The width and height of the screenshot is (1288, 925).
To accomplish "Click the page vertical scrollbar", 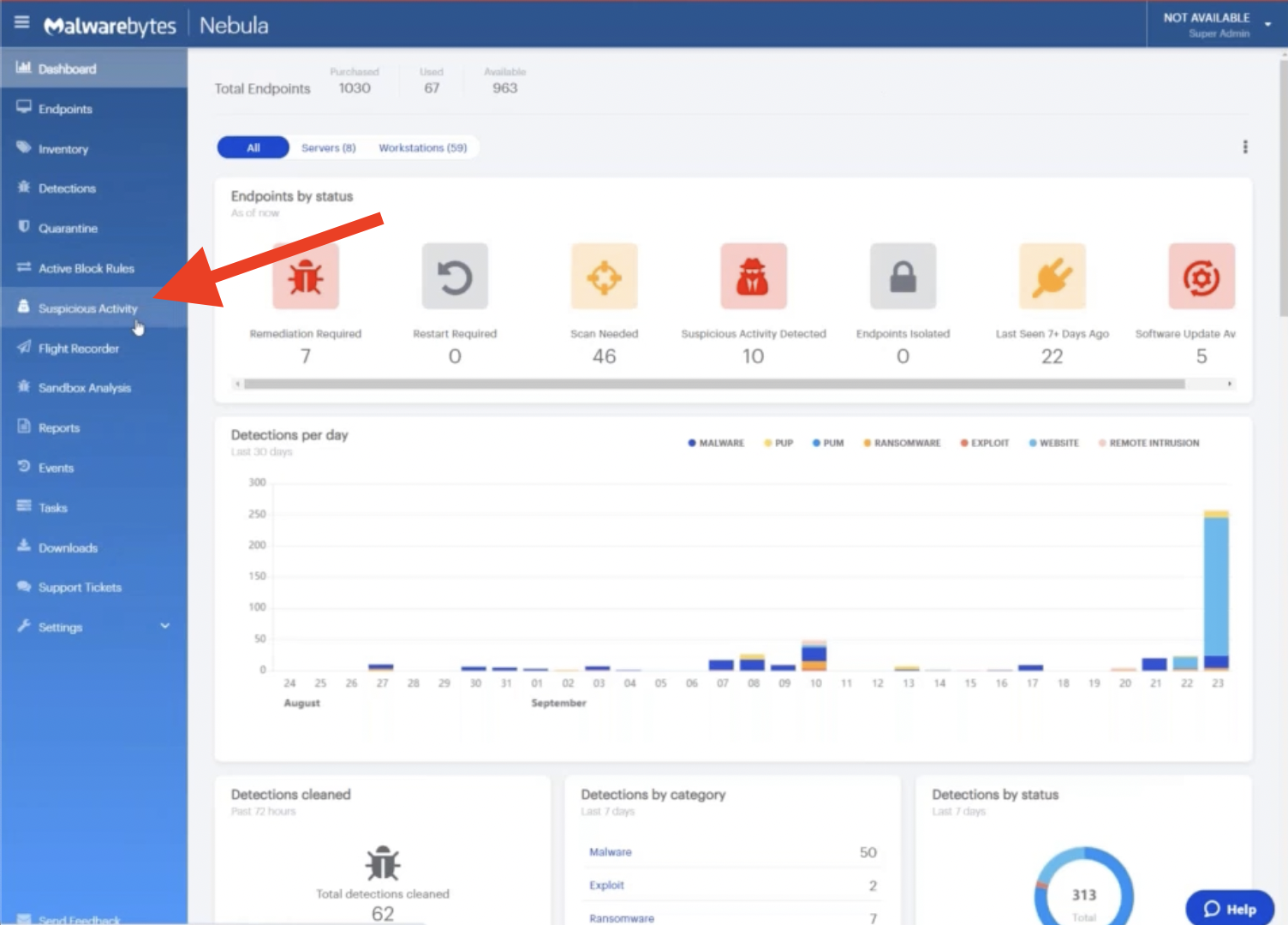I will [x=1283, y=188].
